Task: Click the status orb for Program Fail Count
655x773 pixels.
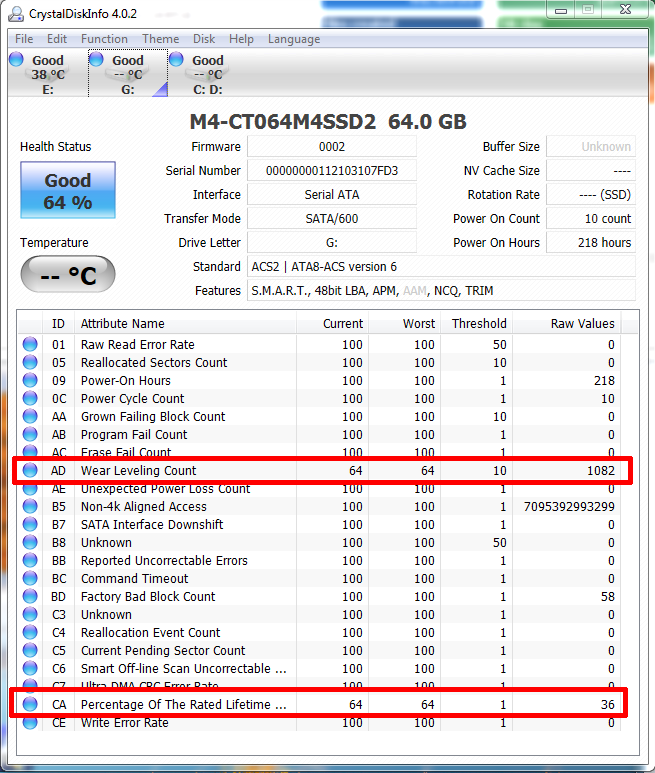Action: pos(30,434)
